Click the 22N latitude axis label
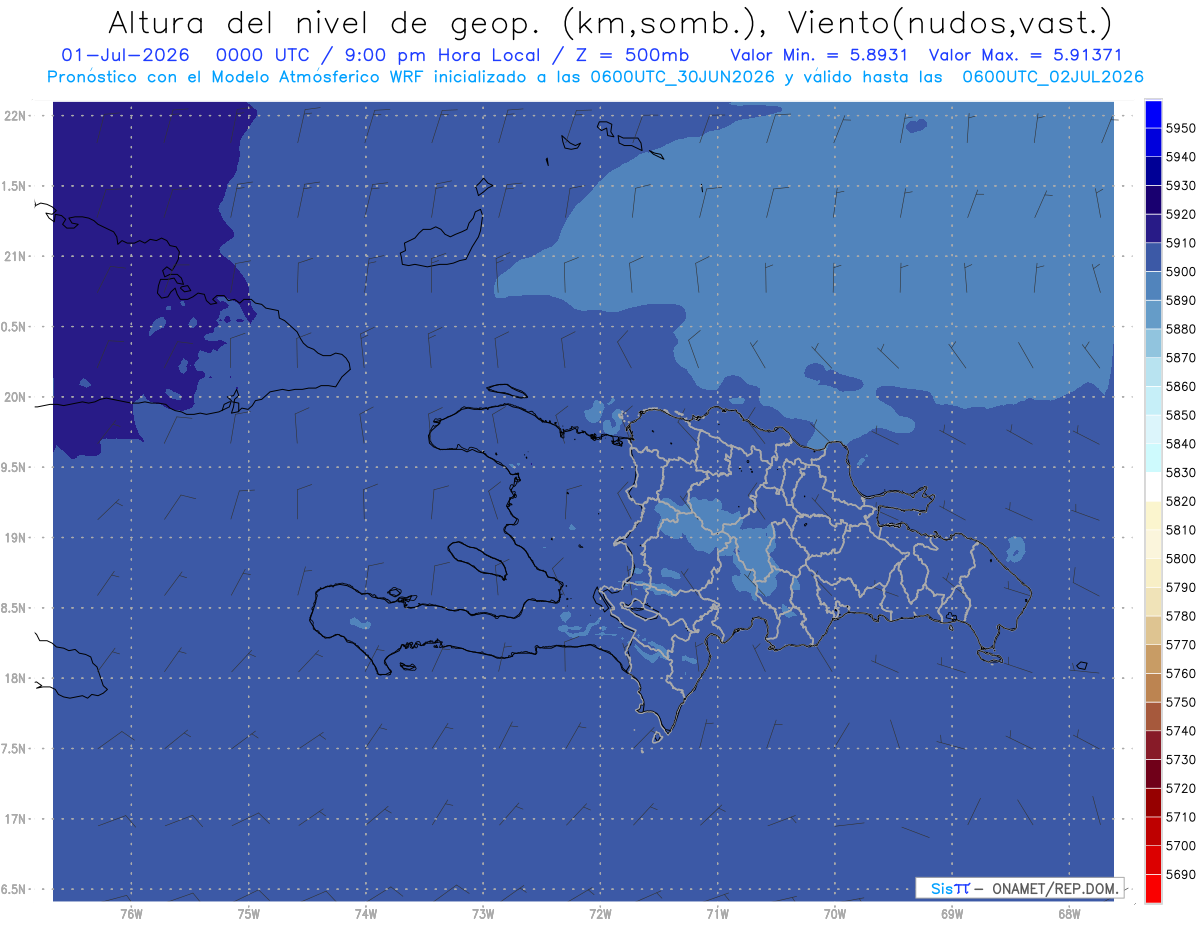This screenshot has width=1200, height=927. [16, 115]
